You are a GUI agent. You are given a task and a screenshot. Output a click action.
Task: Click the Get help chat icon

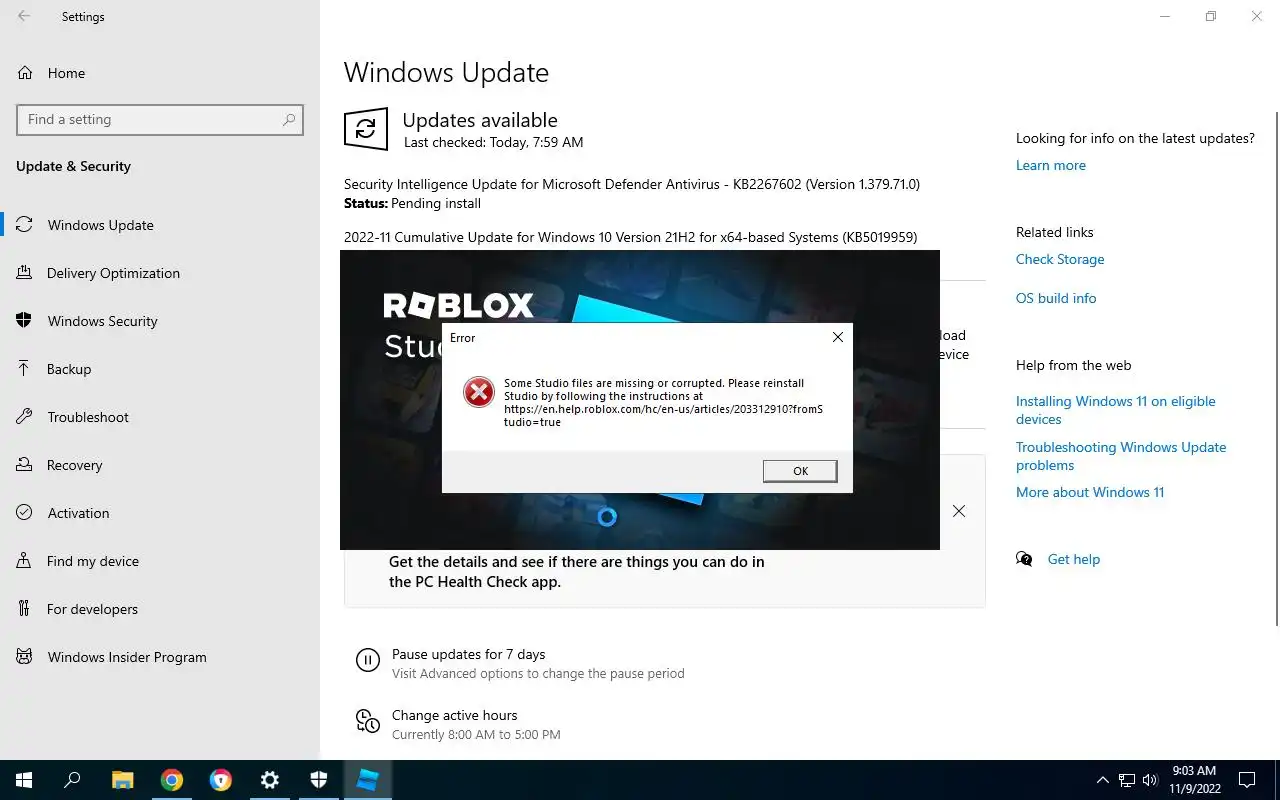[x=1024, y=559]
